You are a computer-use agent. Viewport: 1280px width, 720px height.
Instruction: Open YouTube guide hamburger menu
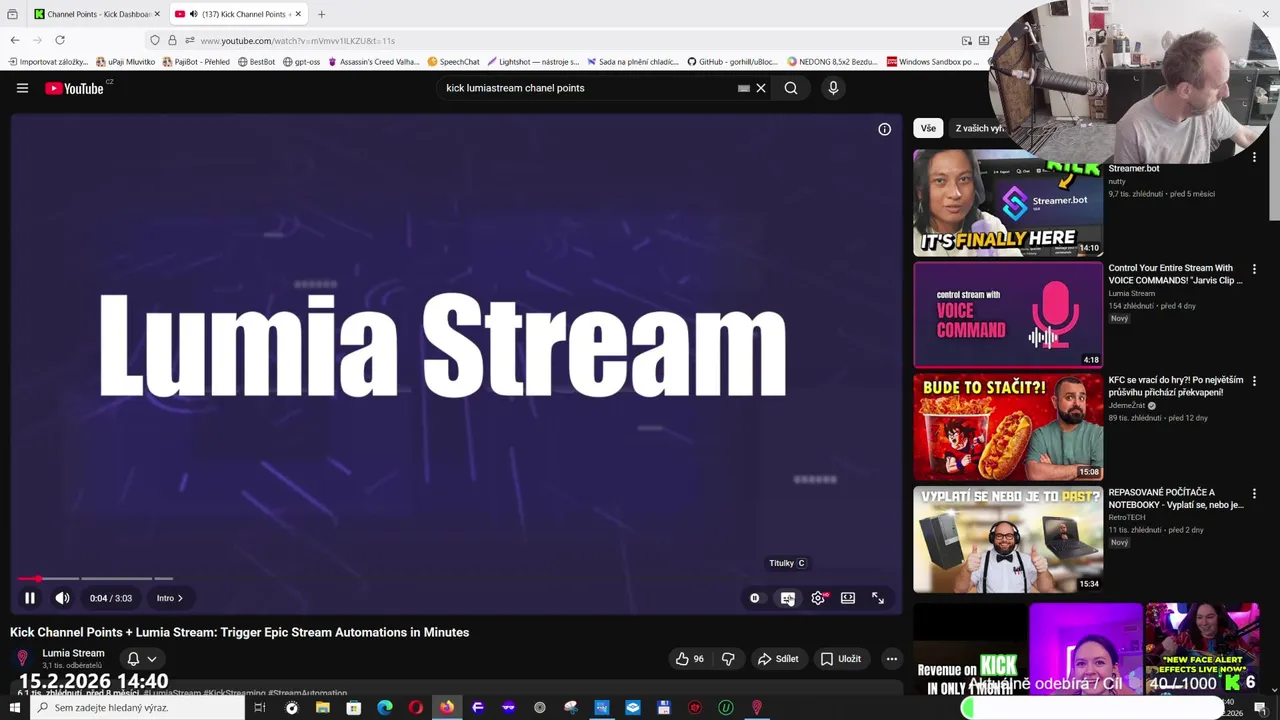22,88
